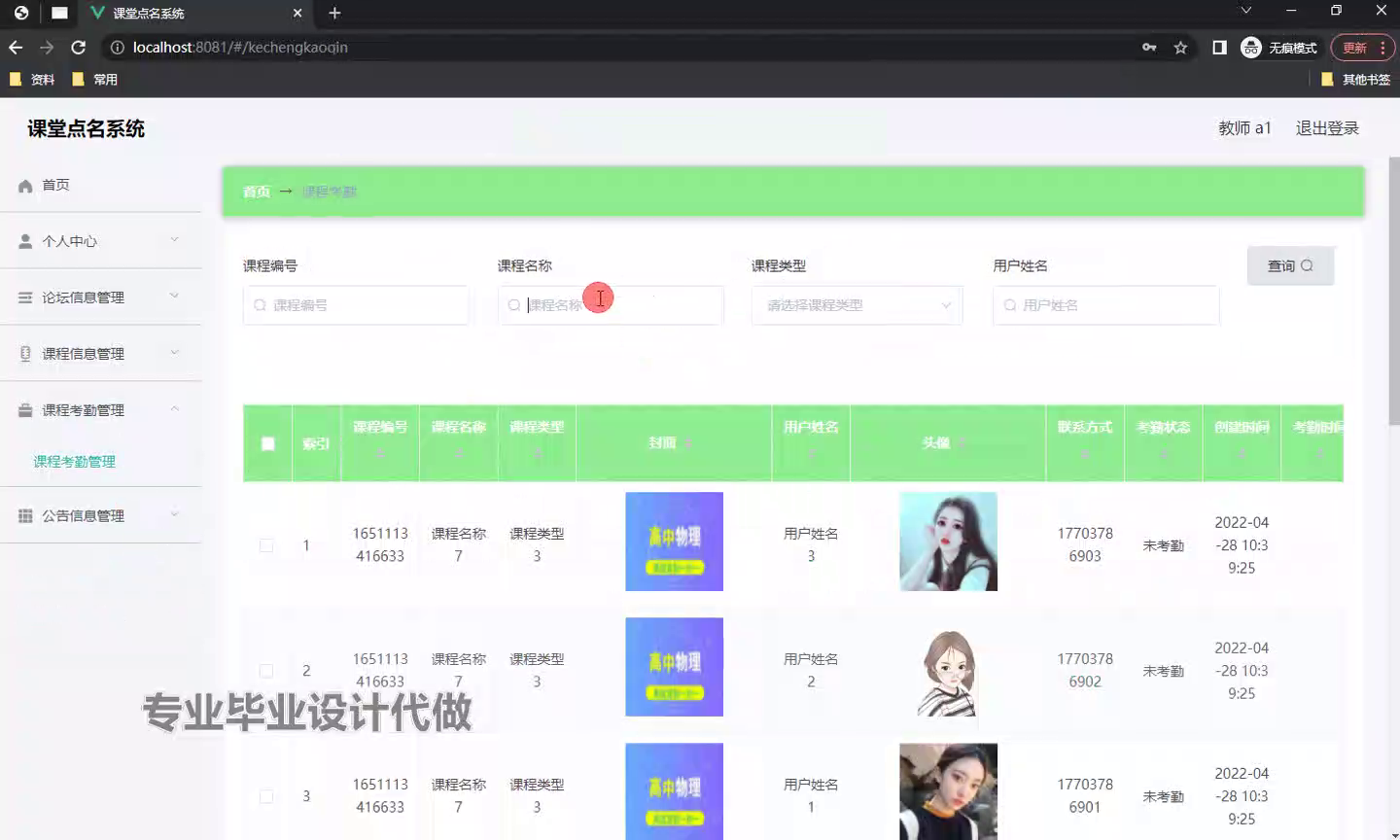
Task: Sort by the 联系方式 column header
Action: click(1085, 441)
